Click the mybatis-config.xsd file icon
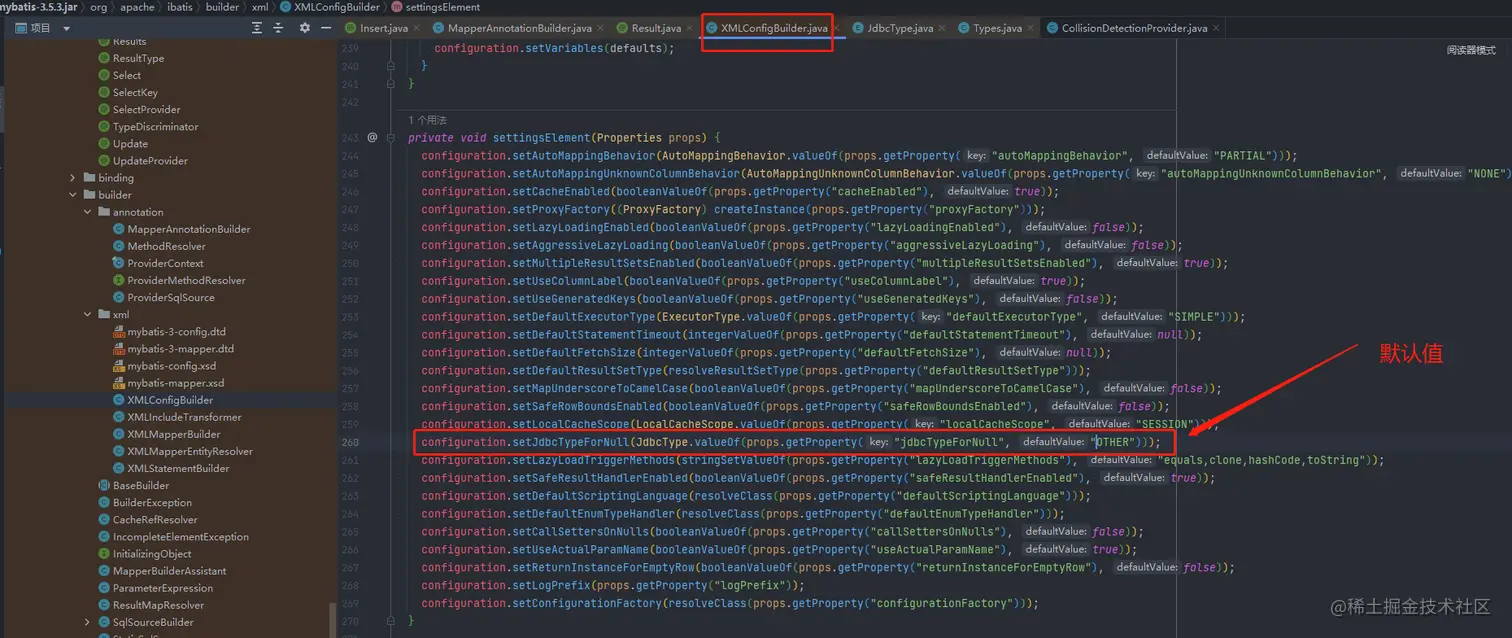 pos(119,366)
